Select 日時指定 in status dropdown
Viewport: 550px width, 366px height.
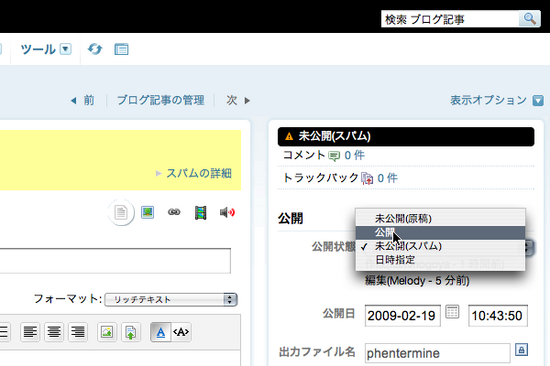[440, 260]
